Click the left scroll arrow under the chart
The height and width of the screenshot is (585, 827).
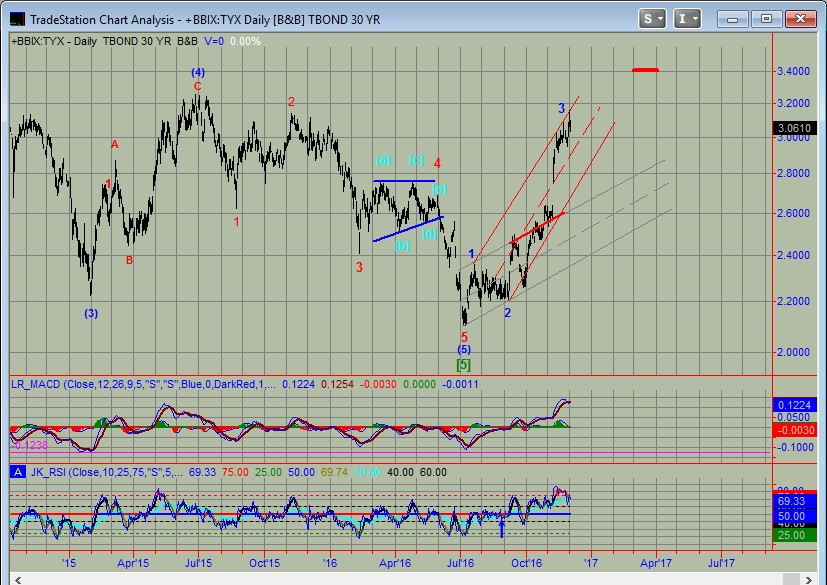[18, 580]
